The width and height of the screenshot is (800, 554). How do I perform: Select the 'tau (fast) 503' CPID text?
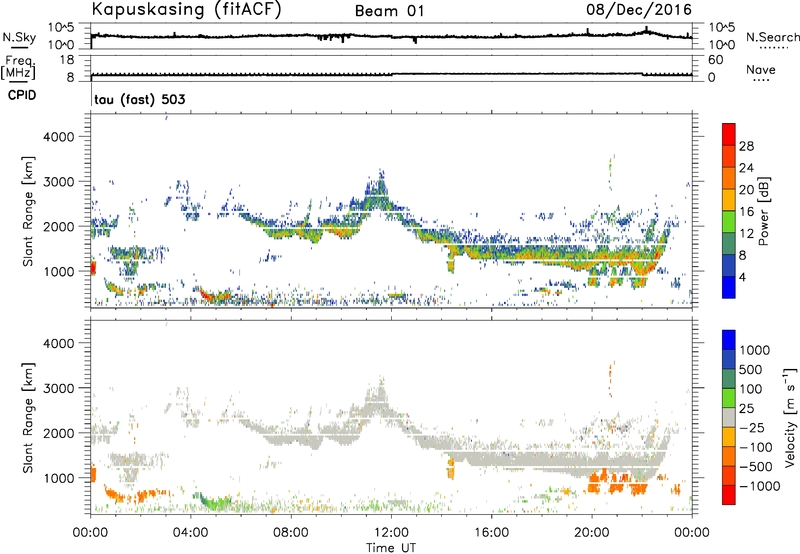coord(140,99)
